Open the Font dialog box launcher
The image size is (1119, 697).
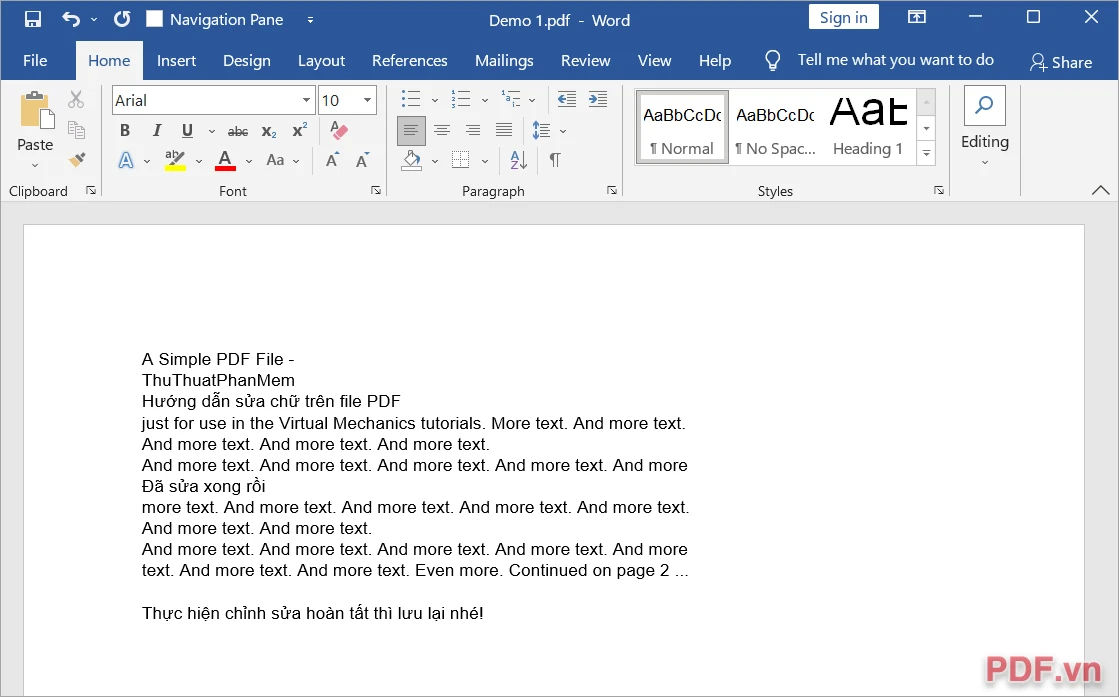click(376, 190)
